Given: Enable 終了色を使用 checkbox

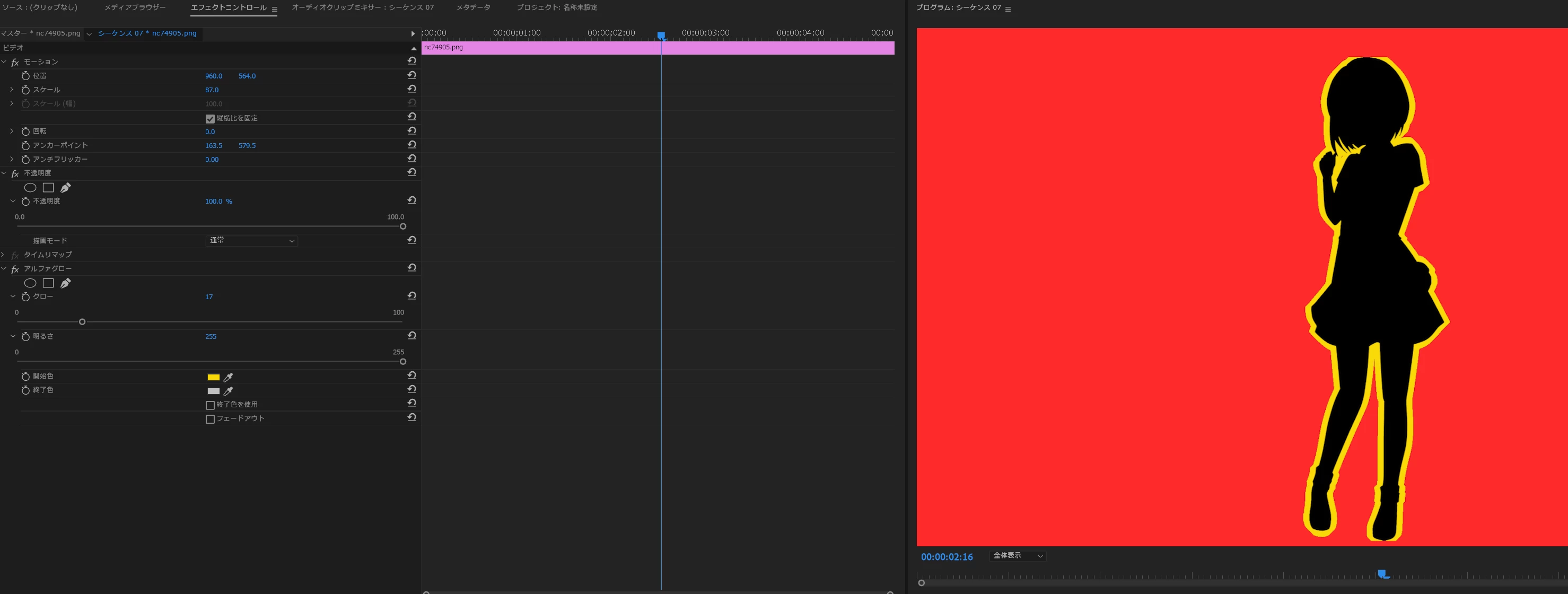Looking at the screenshot, I should pos(210,405).
